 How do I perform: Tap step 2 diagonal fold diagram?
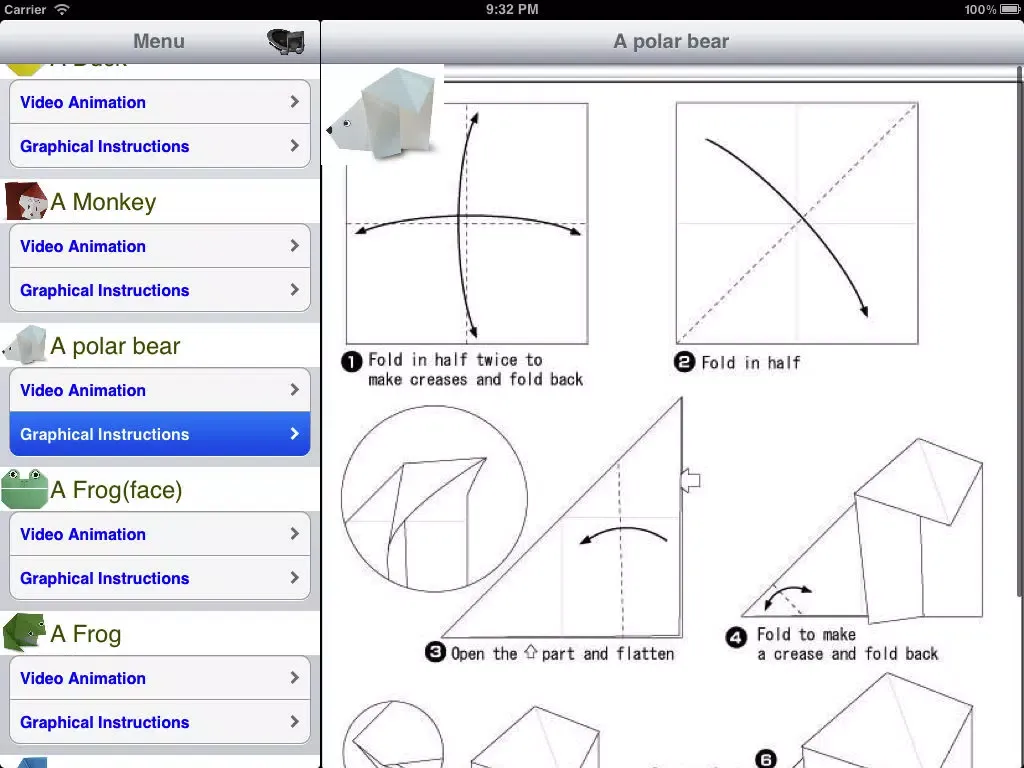point(797,223)
